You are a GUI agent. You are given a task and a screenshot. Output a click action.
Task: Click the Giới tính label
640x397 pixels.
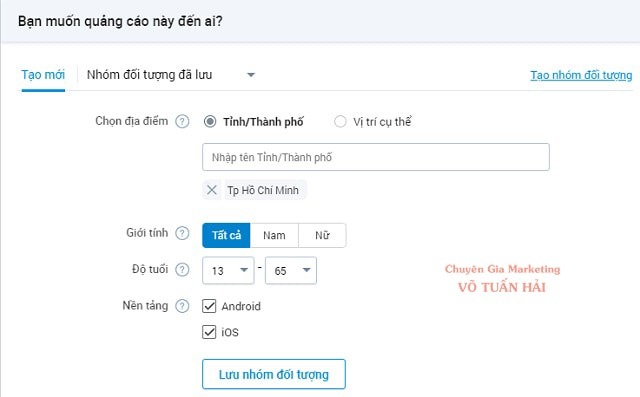coord(147,233)
